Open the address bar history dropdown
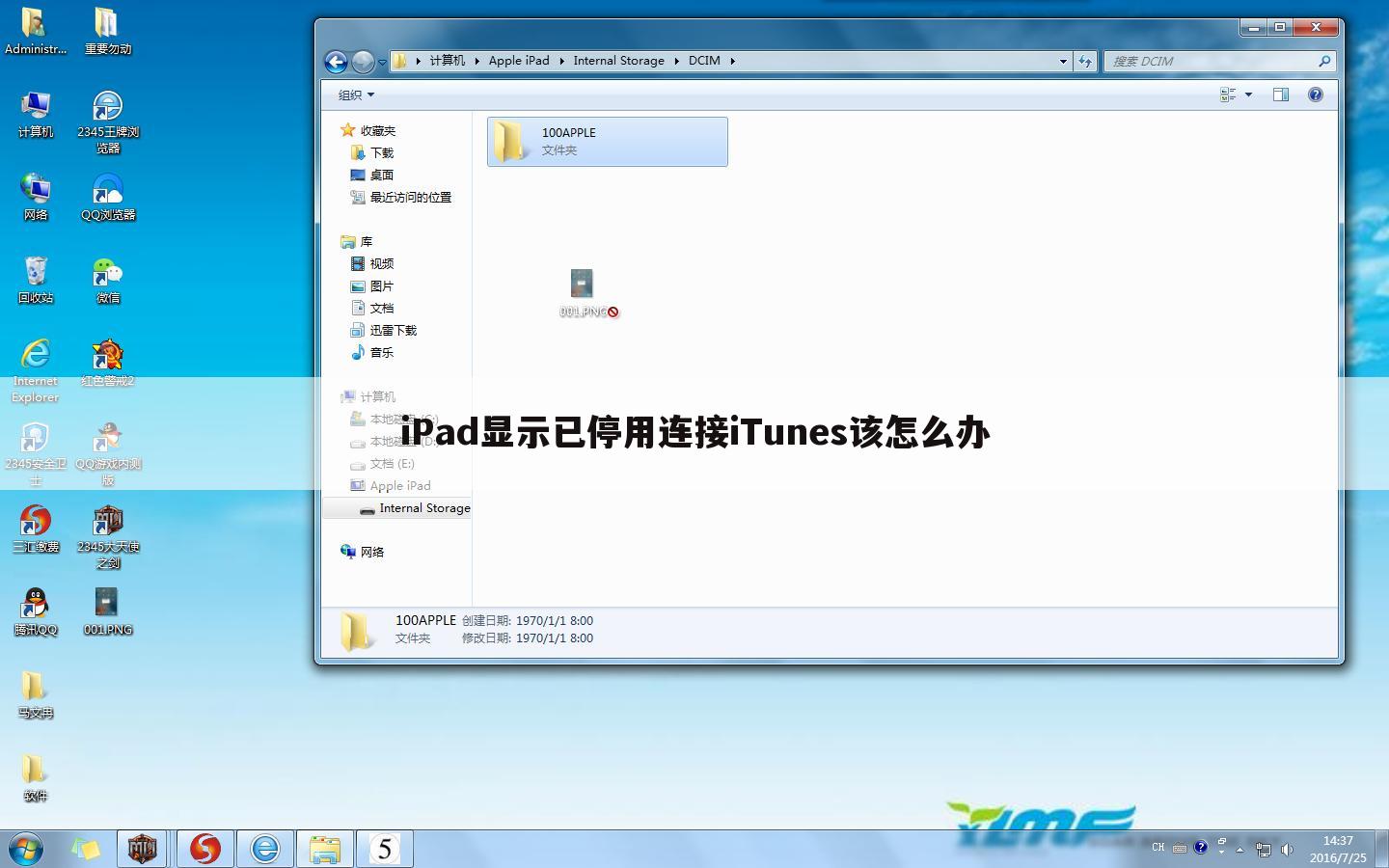 tap(1063, 61)
